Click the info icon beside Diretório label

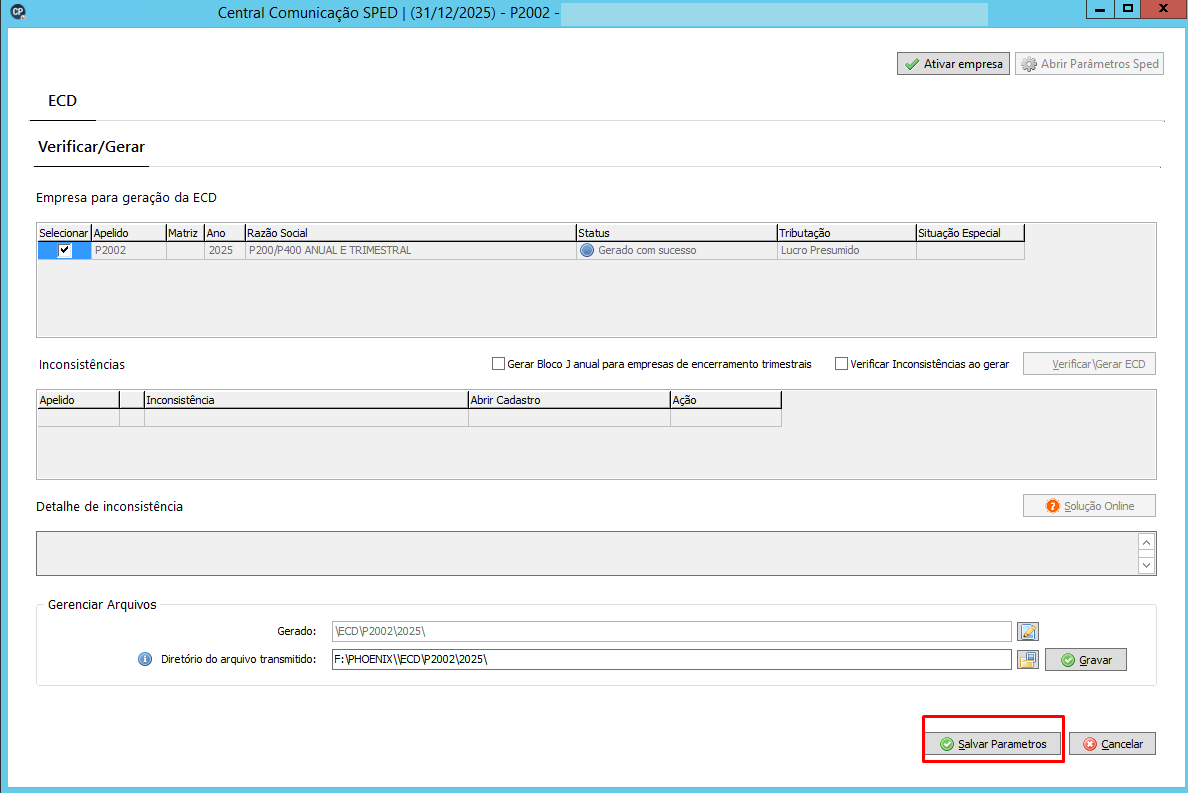(x=145, y=659)
